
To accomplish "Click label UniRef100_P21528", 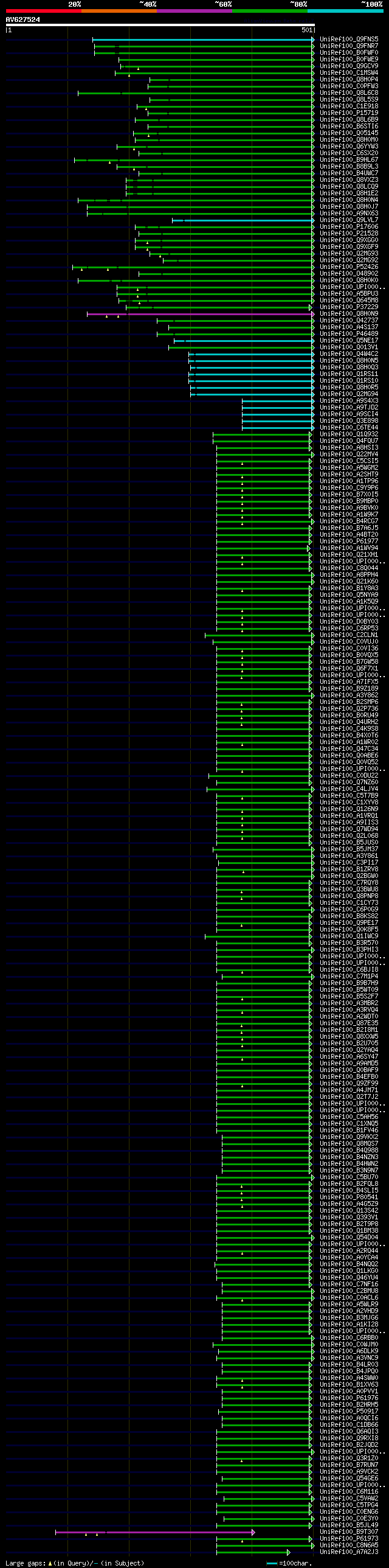I will pos(349,234).
